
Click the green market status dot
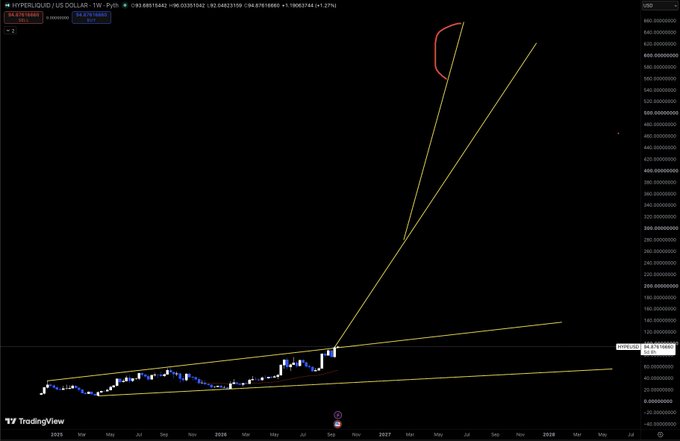[x=125, y=6]
